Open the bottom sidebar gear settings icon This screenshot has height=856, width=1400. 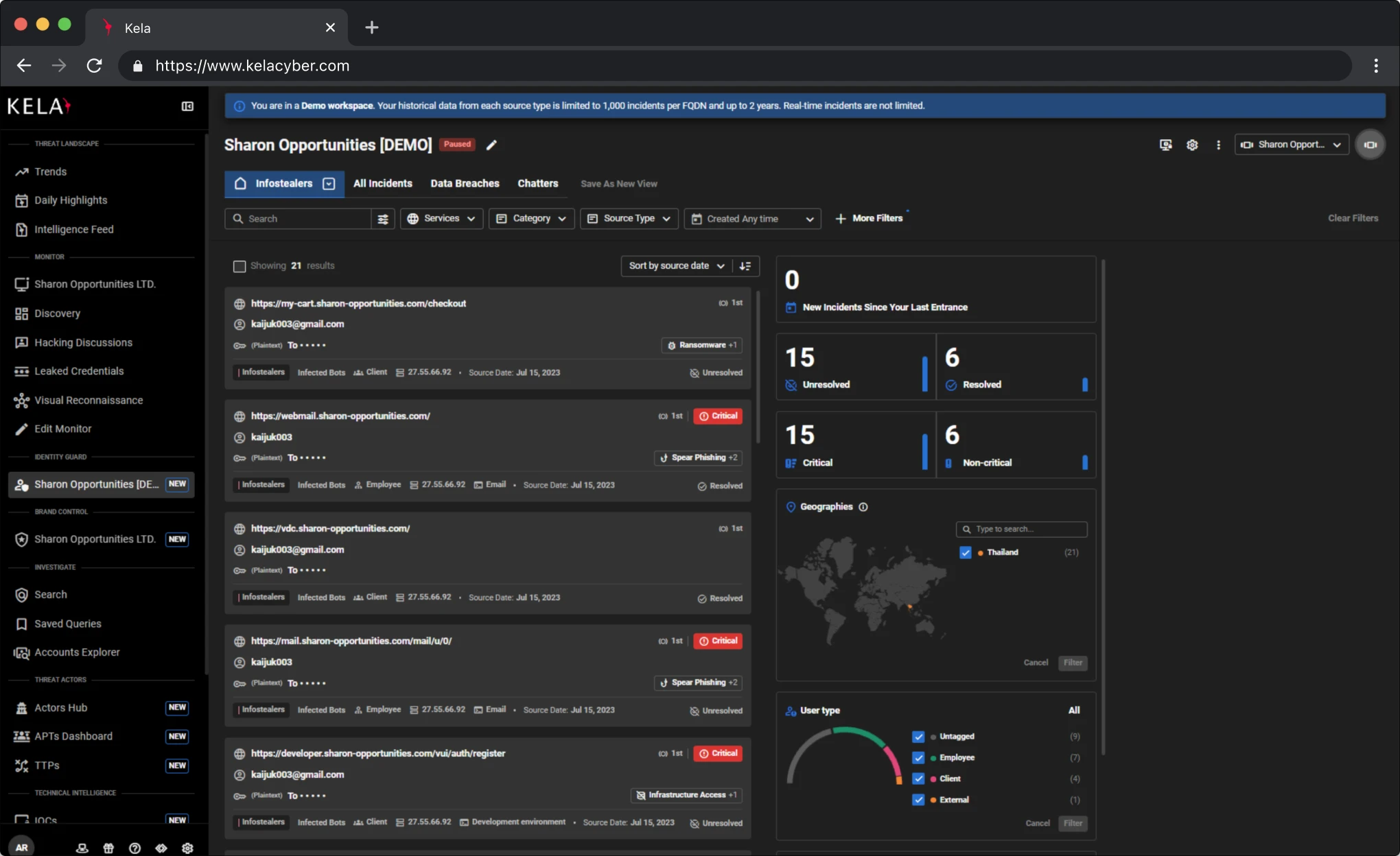[x=187, y=848]
